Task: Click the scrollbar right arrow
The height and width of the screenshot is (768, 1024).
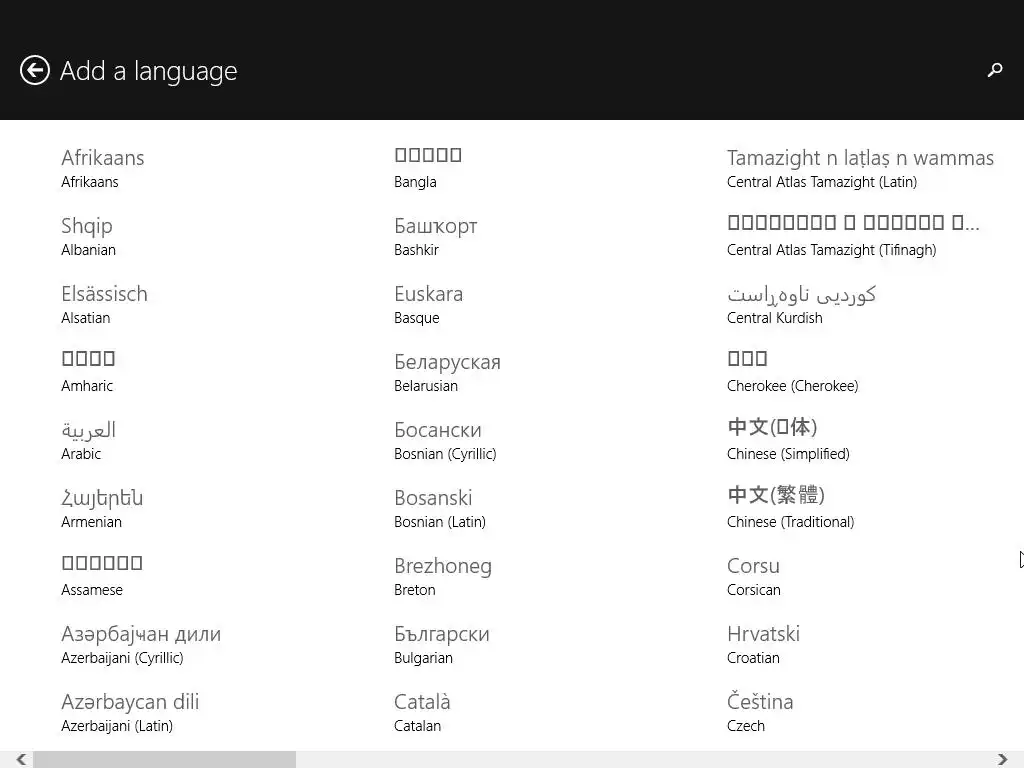Action: click(1003, 759)
